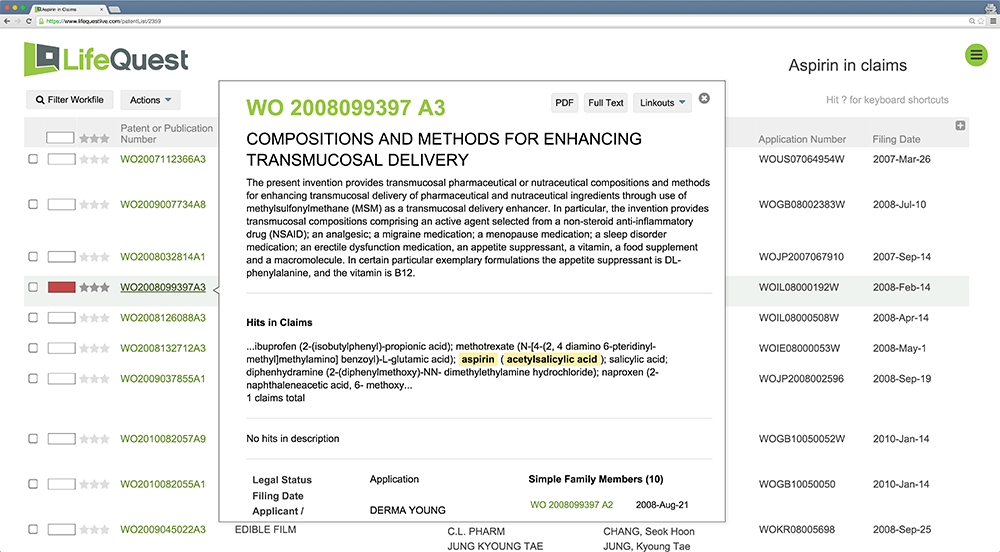
Task: Check the box for WO2008126088A3
Action: (x=33, y=317)
